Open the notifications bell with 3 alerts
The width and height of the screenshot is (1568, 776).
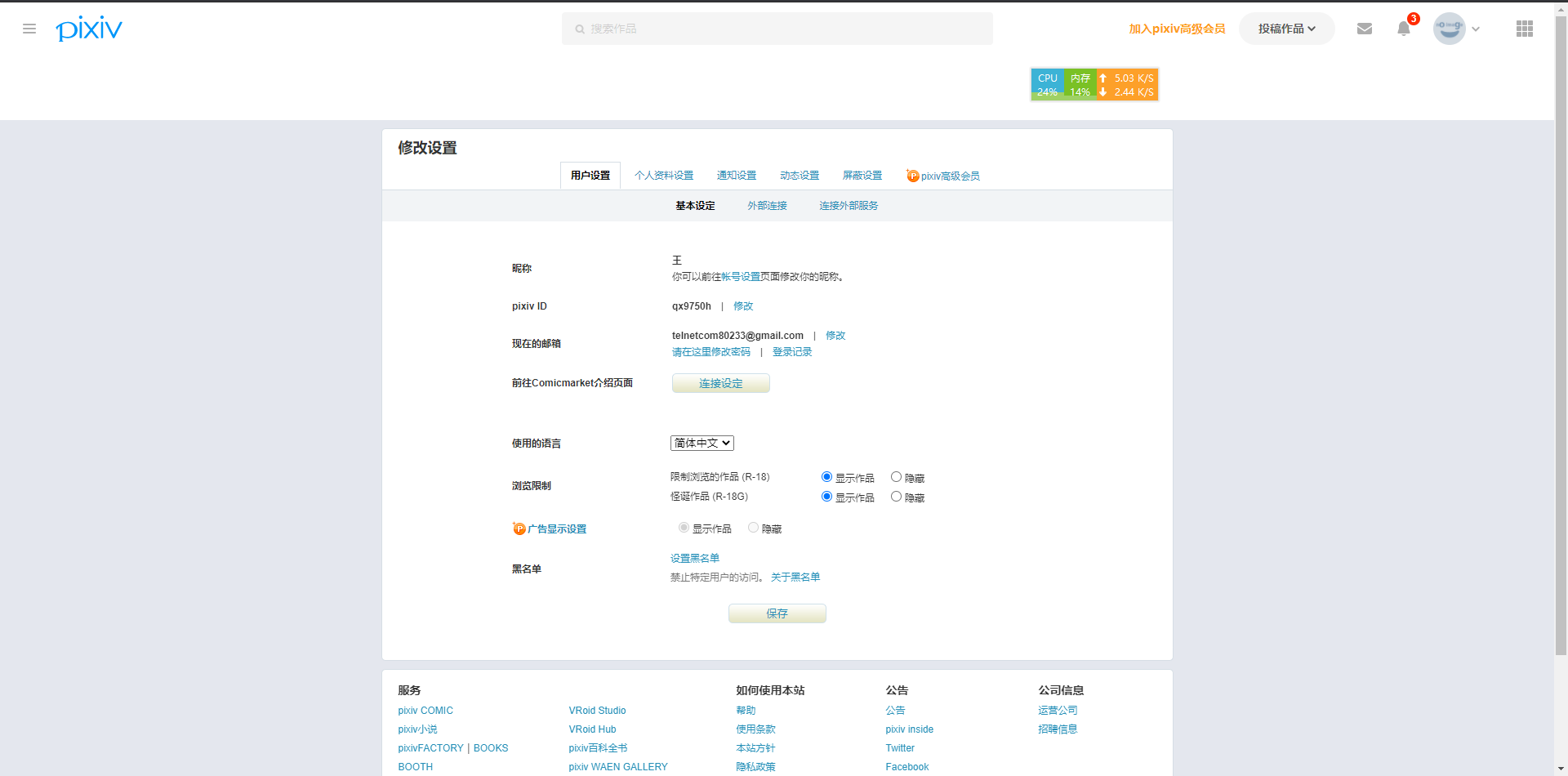coord(1403,29)
